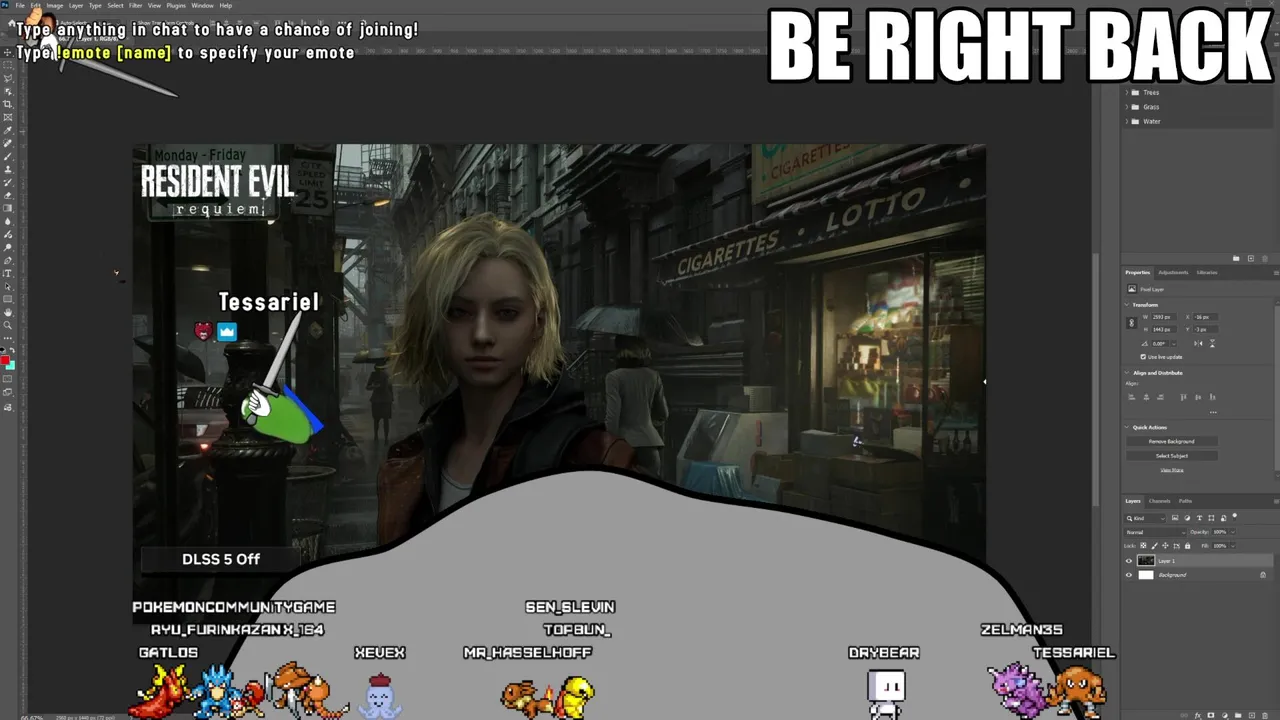
Task: Click create new group folder icon
Action: click(x=1238, y=716)
